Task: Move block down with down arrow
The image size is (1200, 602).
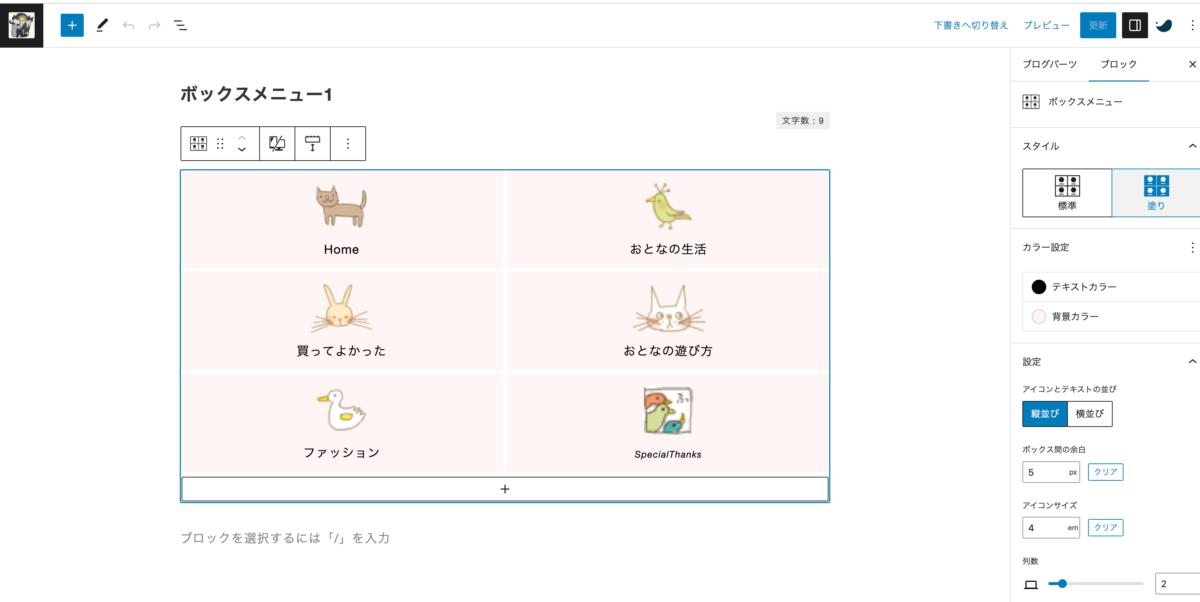Action: 241,151
